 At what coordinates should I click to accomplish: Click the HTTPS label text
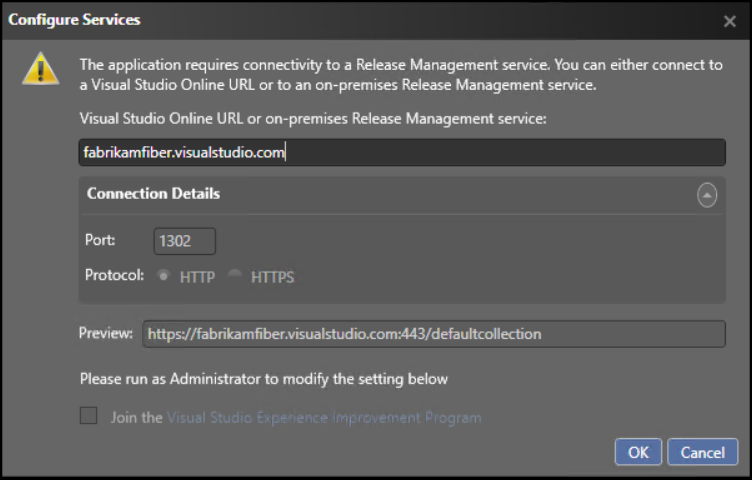click(x=272, y=277)
